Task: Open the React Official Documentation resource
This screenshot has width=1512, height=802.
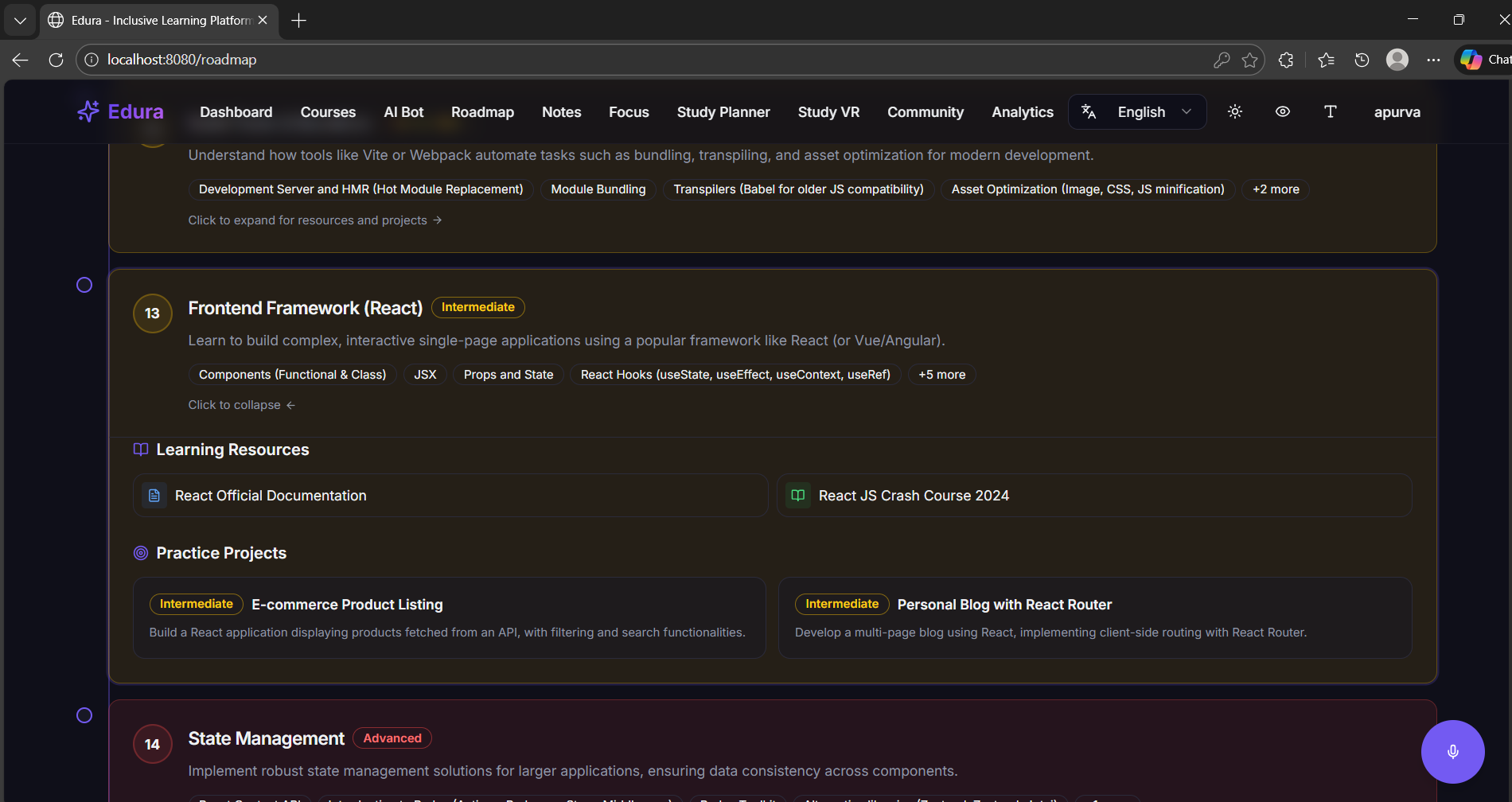Action: coord(450,496)
